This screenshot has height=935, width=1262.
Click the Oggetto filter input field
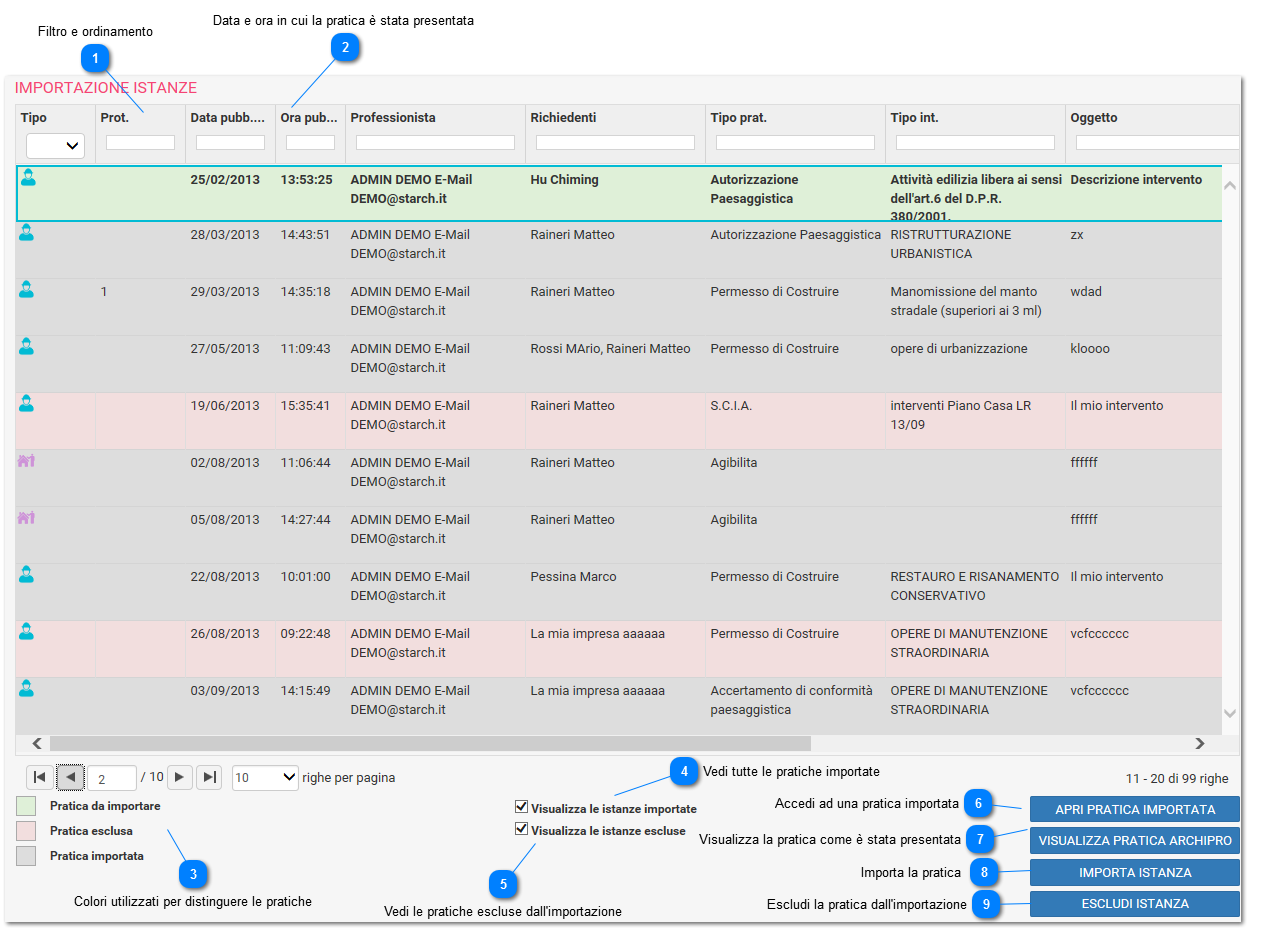(1157, 143)
